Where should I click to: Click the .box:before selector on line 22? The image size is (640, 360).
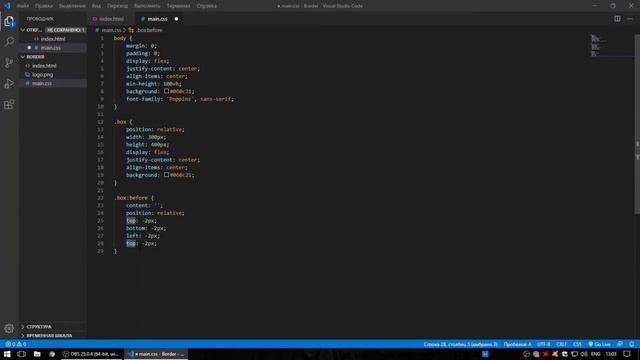(x=131, y=198)
